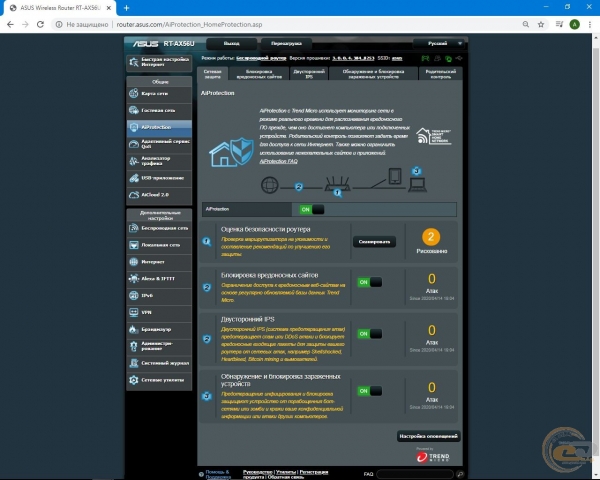Open Wireless network sidebar icon
600x480 pixels.
(x=134, y=228)
